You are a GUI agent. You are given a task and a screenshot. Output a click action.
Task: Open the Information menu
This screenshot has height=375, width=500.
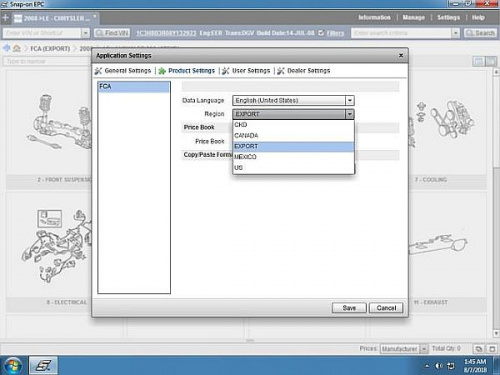[x=374, y=17]
